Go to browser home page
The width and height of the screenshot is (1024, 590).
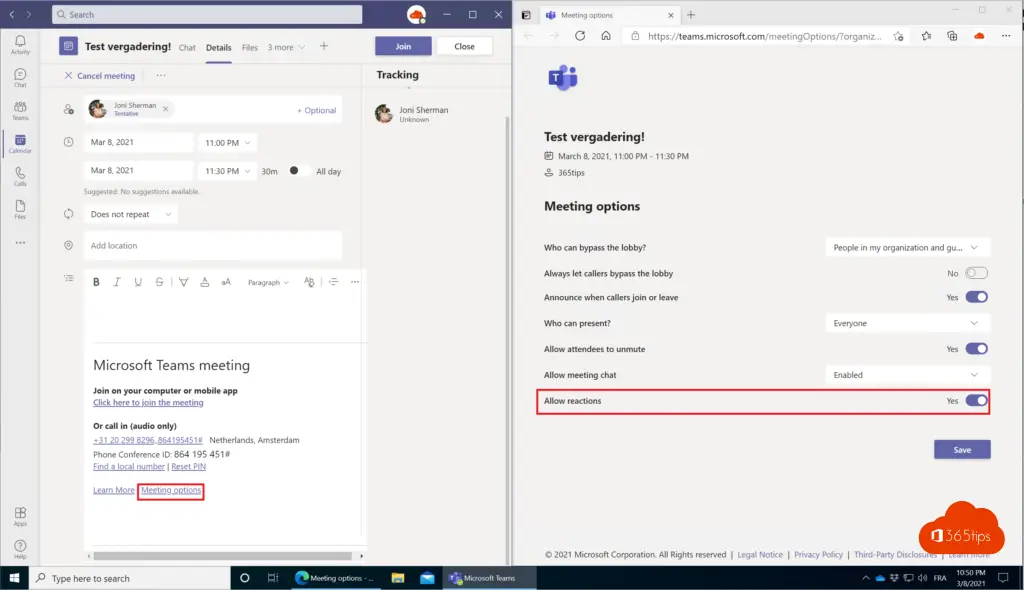pyautogui.click(x=606, y=36)
